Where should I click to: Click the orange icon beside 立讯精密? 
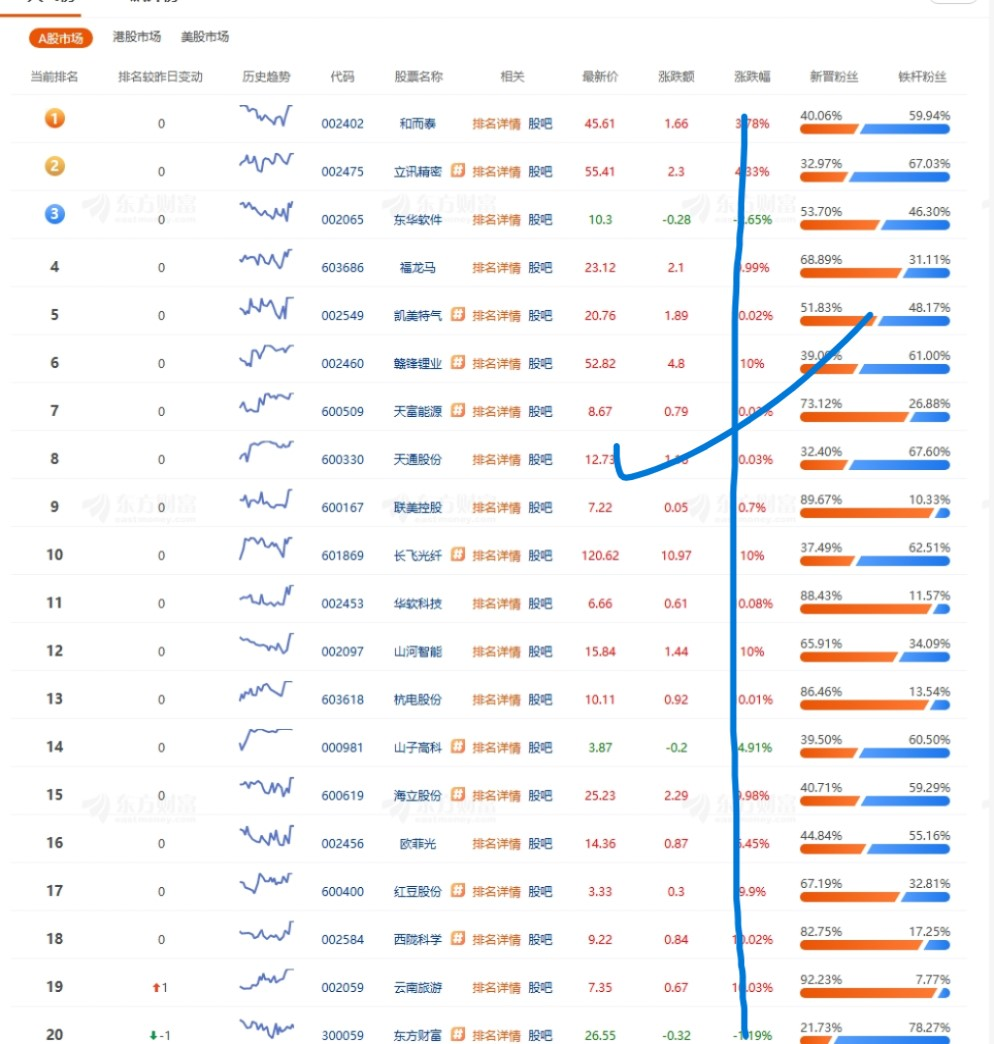(x=458, y=171)
